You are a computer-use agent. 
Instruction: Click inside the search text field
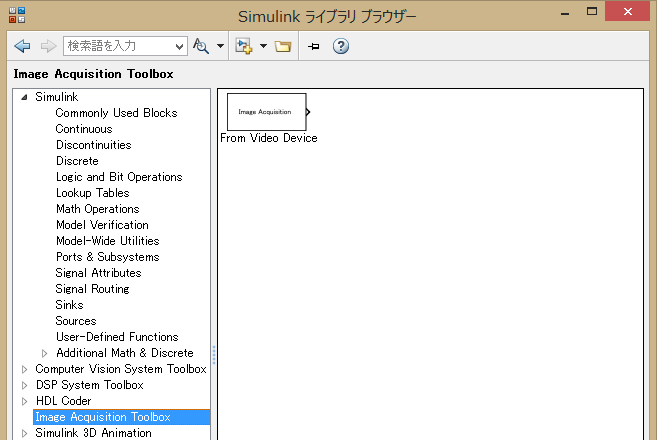[x=118, y=46]
